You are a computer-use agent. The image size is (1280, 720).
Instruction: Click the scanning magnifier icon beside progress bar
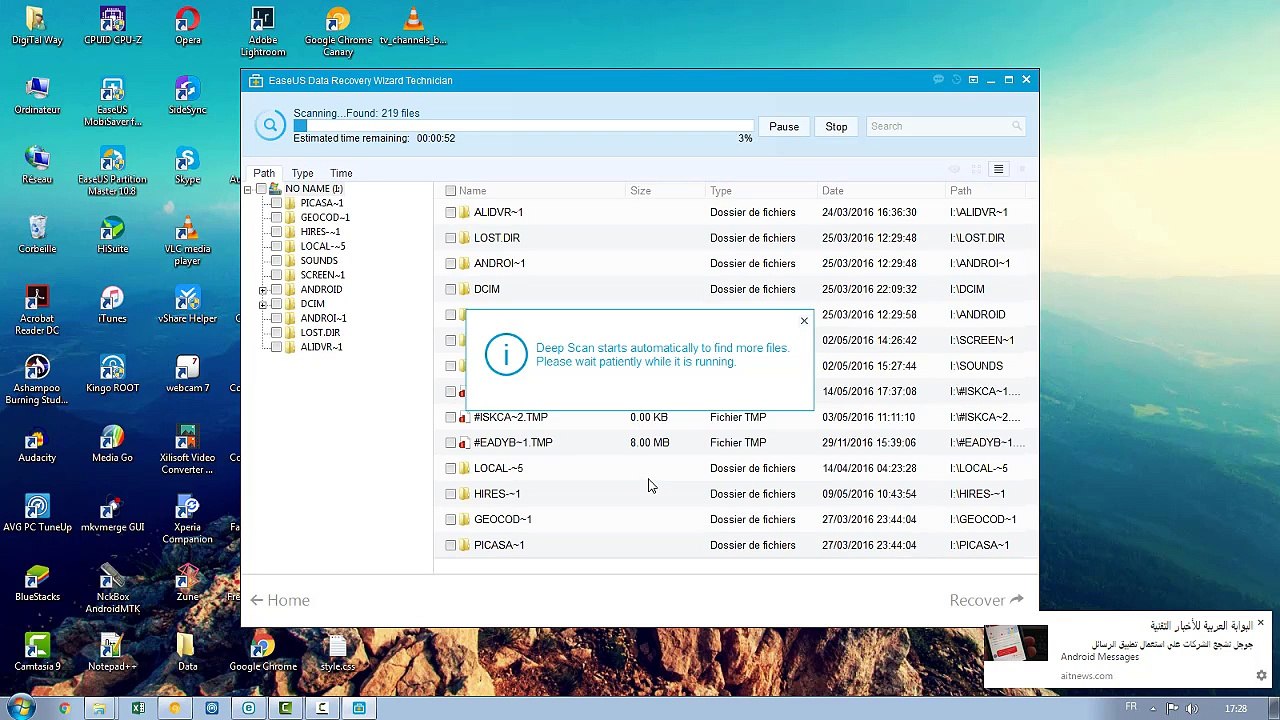coord(270,125)
